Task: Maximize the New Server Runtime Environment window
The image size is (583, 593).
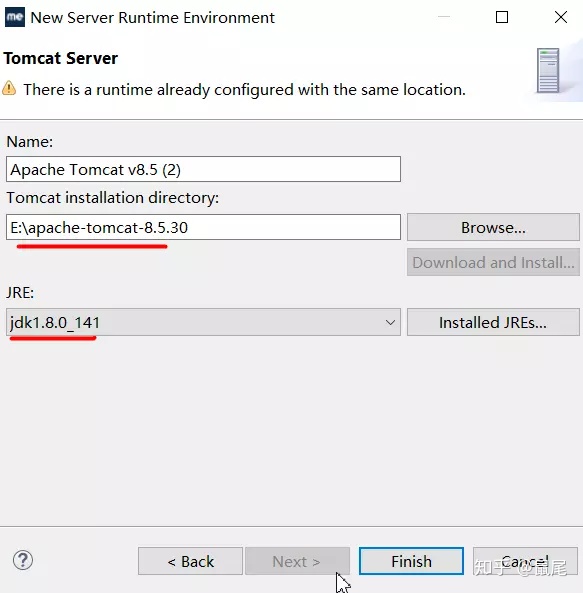Action: pos(502,17)
